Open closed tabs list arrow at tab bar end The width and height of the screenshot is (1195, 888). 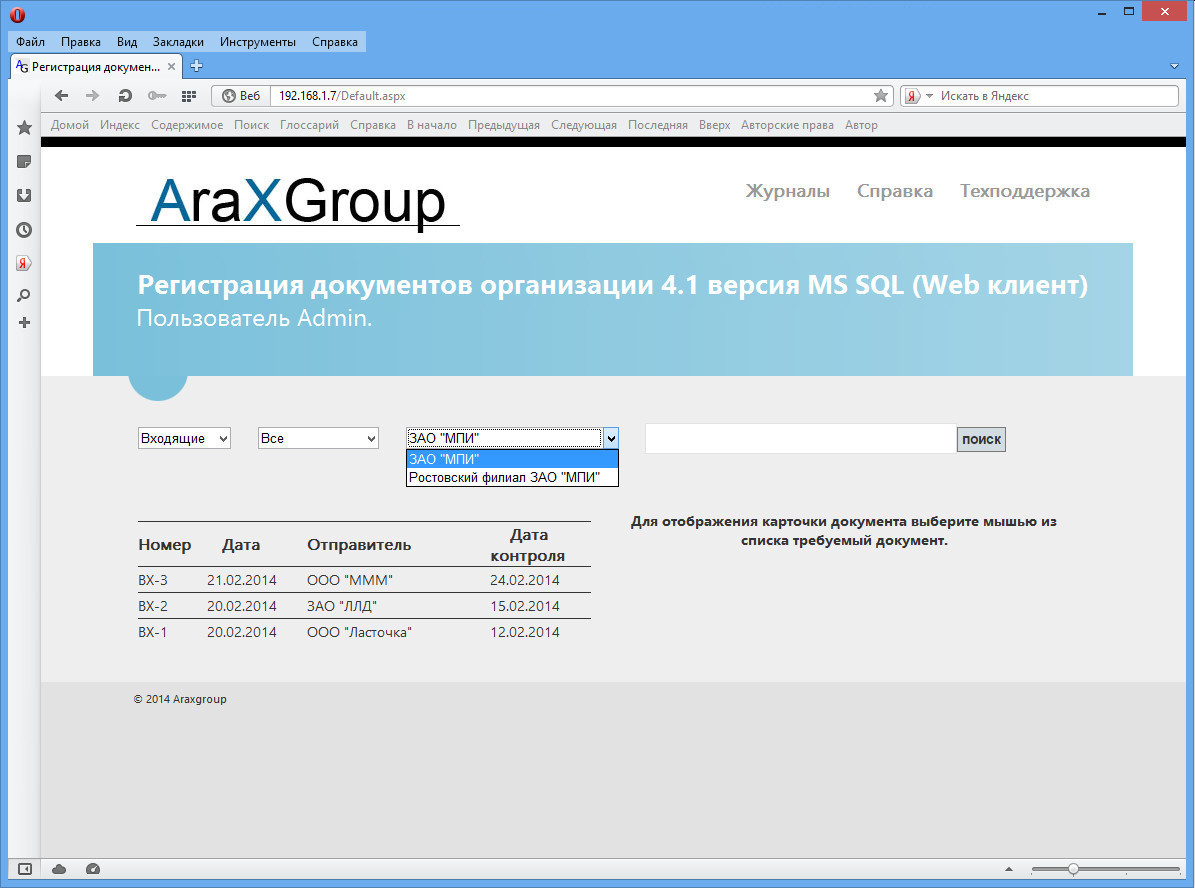1174,66
